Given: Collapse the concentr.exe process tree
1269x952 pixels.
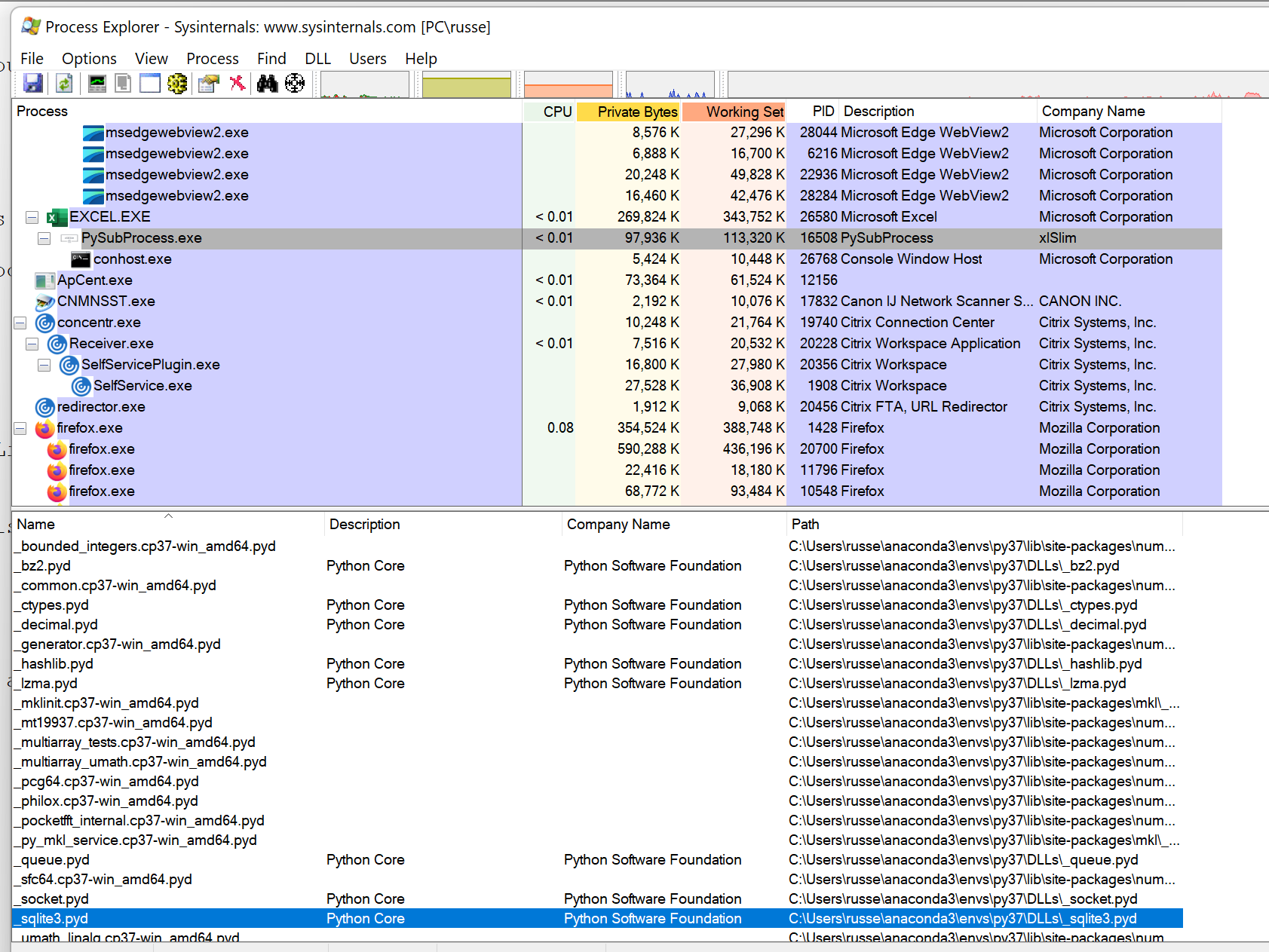Looking at the screenshot, I should (20, 323).
